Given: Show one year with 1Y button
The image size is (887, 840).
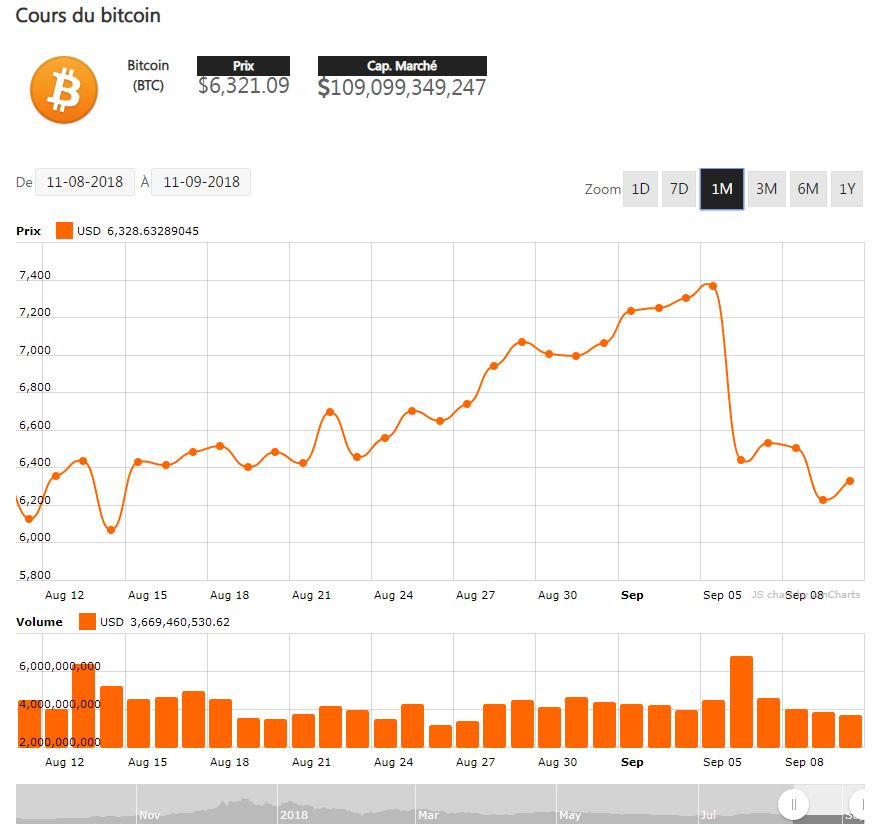Looking at the screenshot, I should tap(847, 189).
